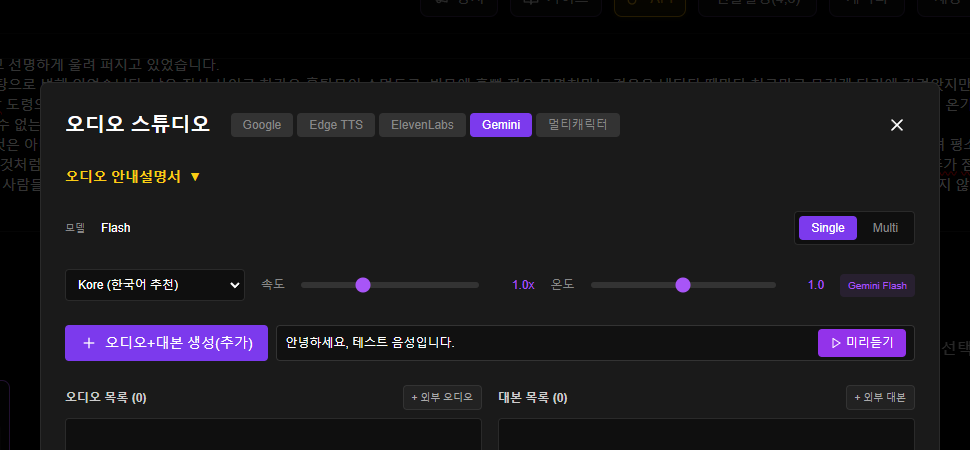
Task: Expand the 오디오 안내설명서 section
Action: point(123,176)
